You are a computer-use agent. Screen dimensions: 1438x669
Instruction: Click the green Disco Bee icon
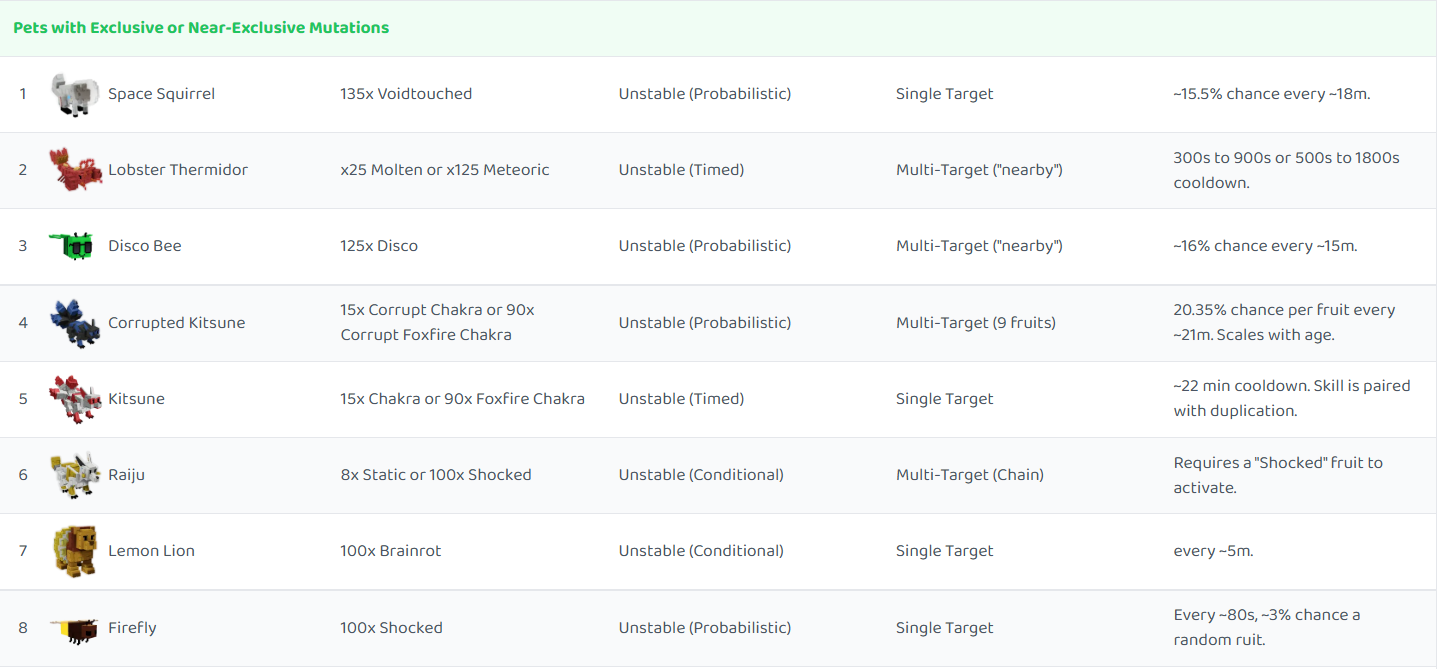(x=73, y=246)
